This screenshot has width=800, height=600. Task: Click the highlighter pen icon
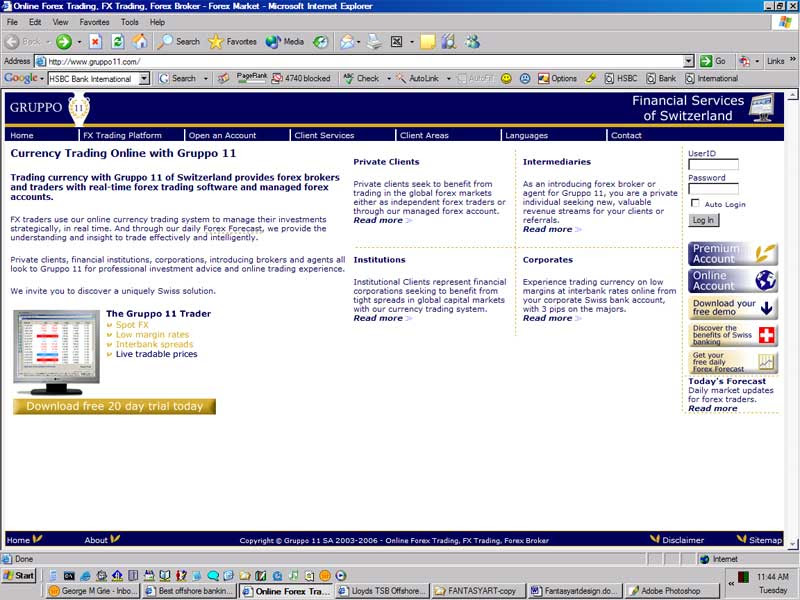pyautogui.click(x=591, y=79)
